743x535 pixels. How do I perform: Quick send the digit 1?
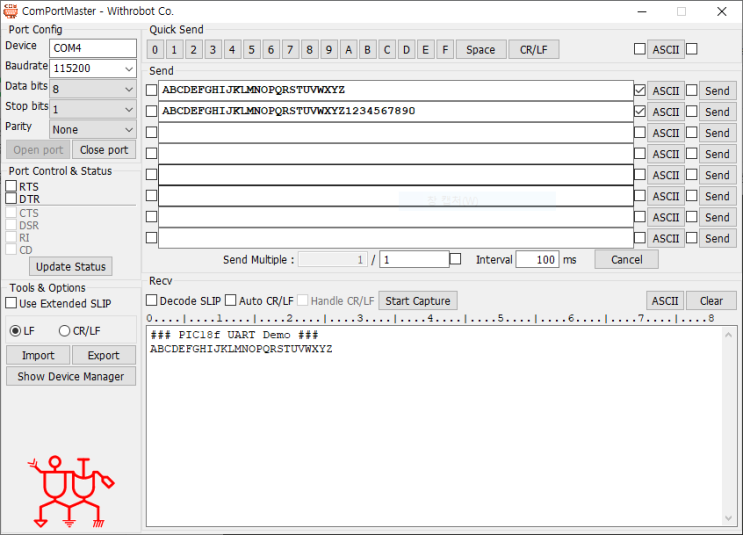pos(174,49)
